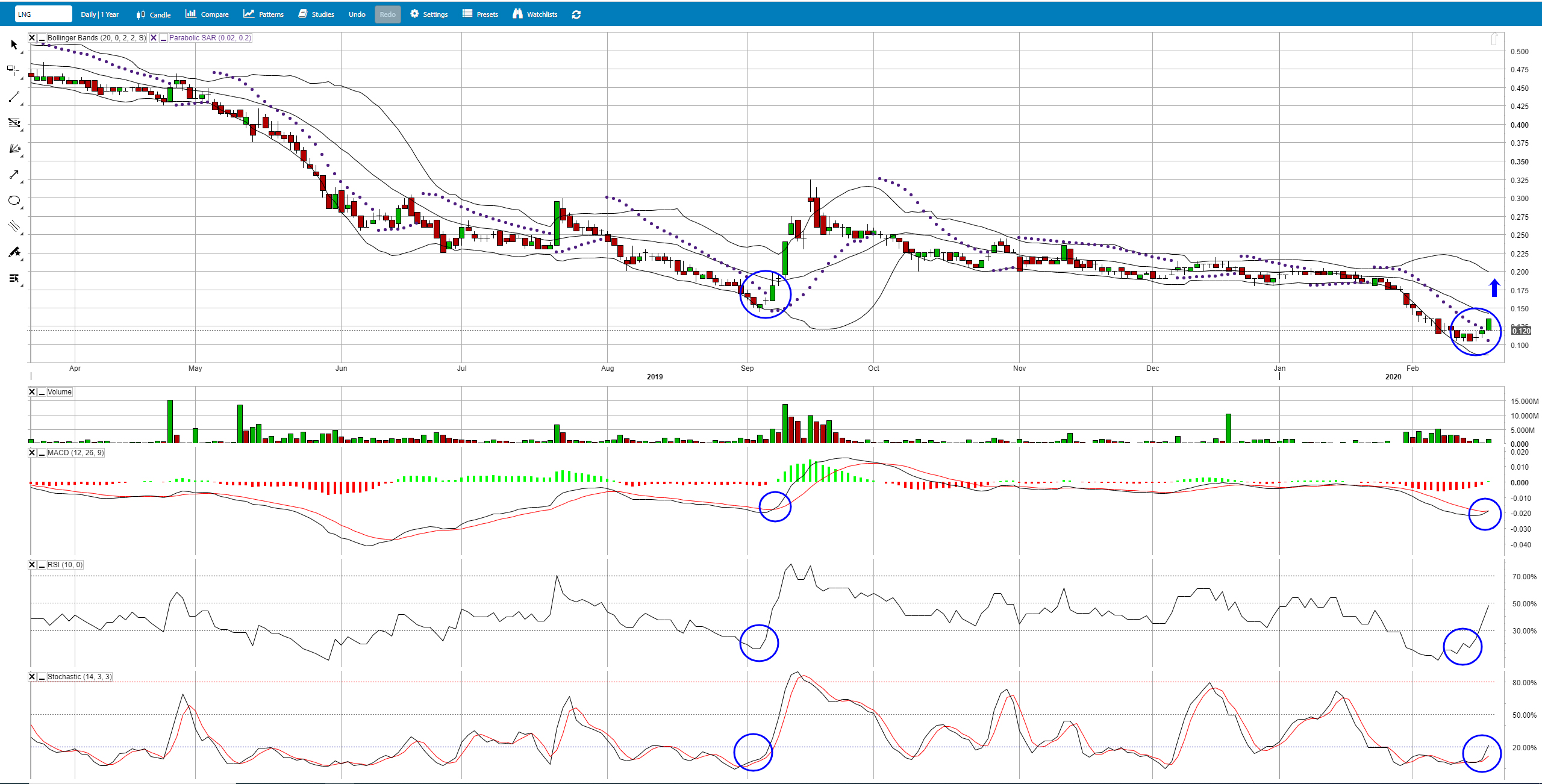The width and height of the screenshot is (1542, 784).
Task: Remove the Volume panel with X
Action: click(32, 392)
